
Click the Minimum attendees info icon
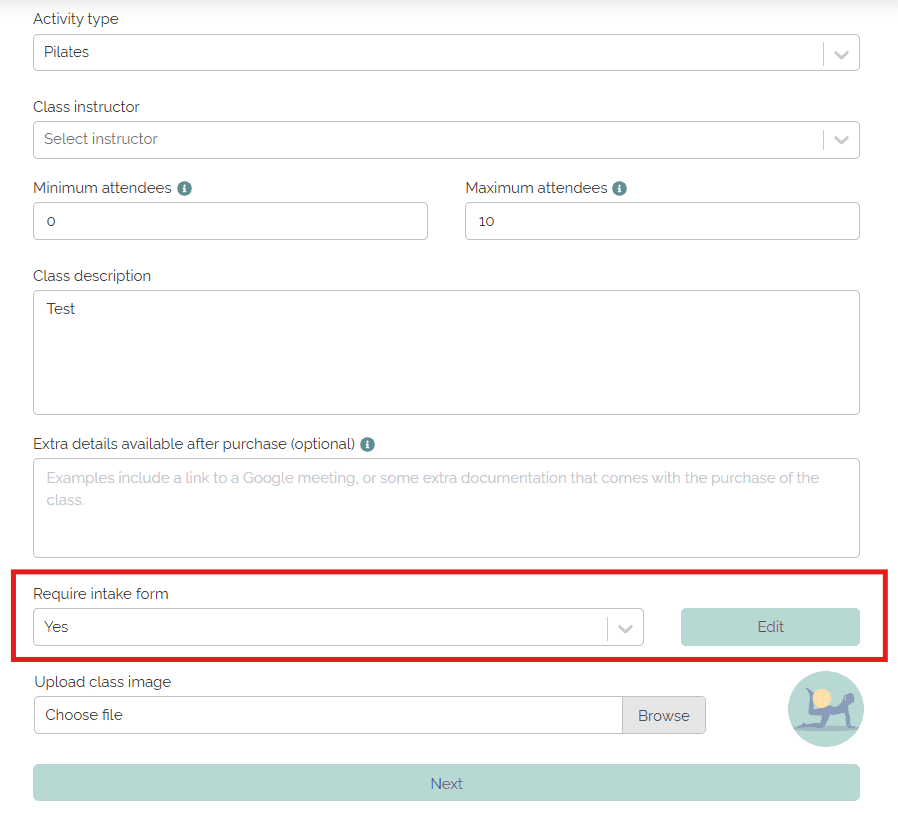point(185,188)
